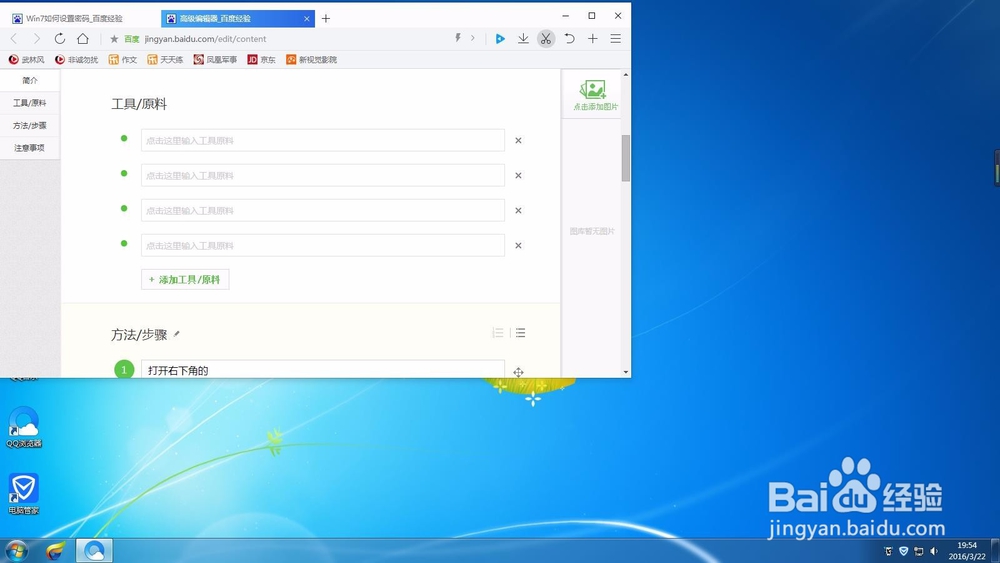1000x563 pixels.
Task: Delete the first tool/material row
Action: 518,140
